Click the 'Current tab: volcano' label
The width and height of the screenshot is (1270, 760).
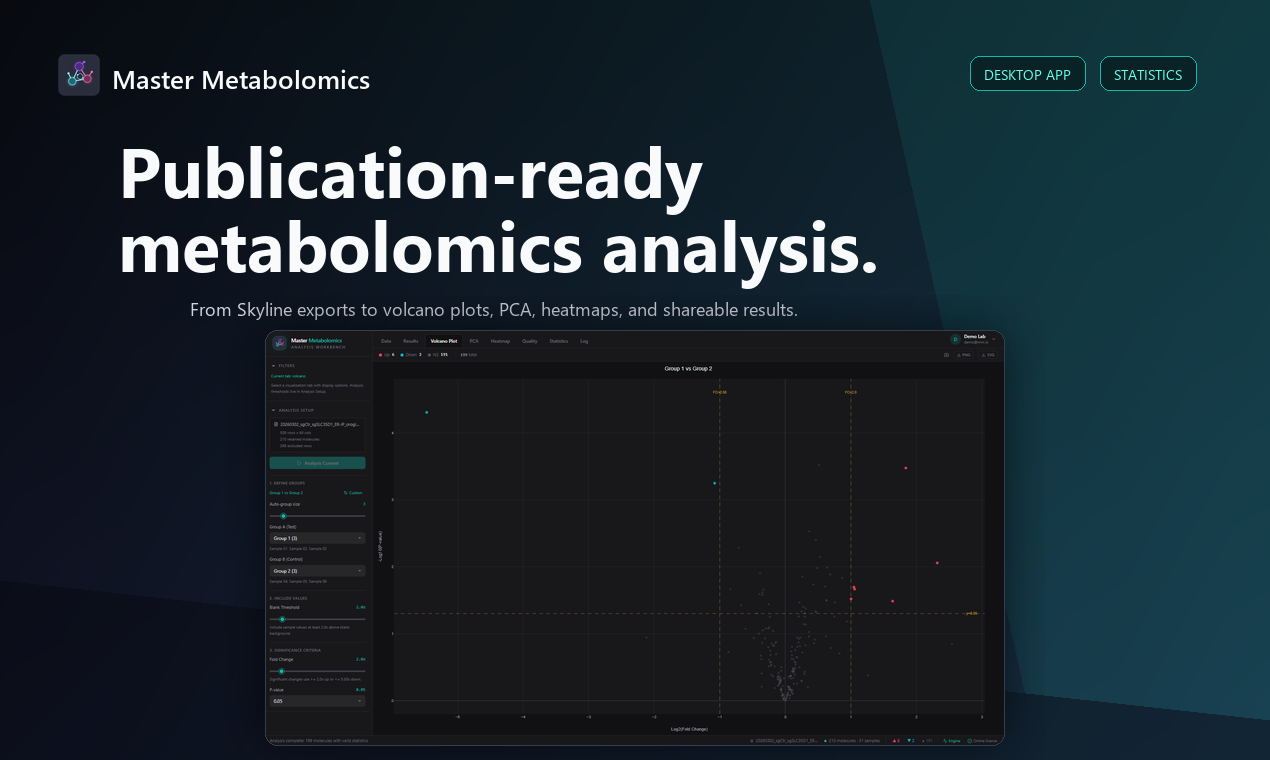288,376
